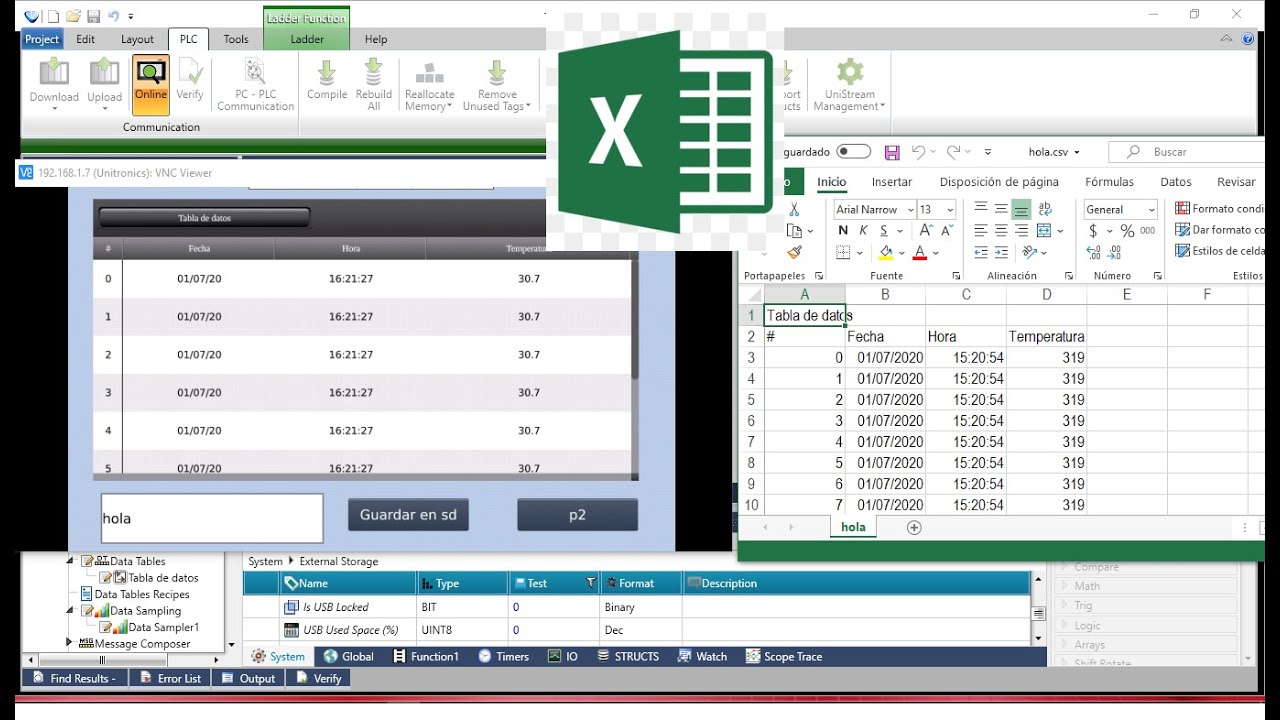Screen dimensions: 1280x720
Task: Open UniStream Management dropdown
Action: point(849,85)
